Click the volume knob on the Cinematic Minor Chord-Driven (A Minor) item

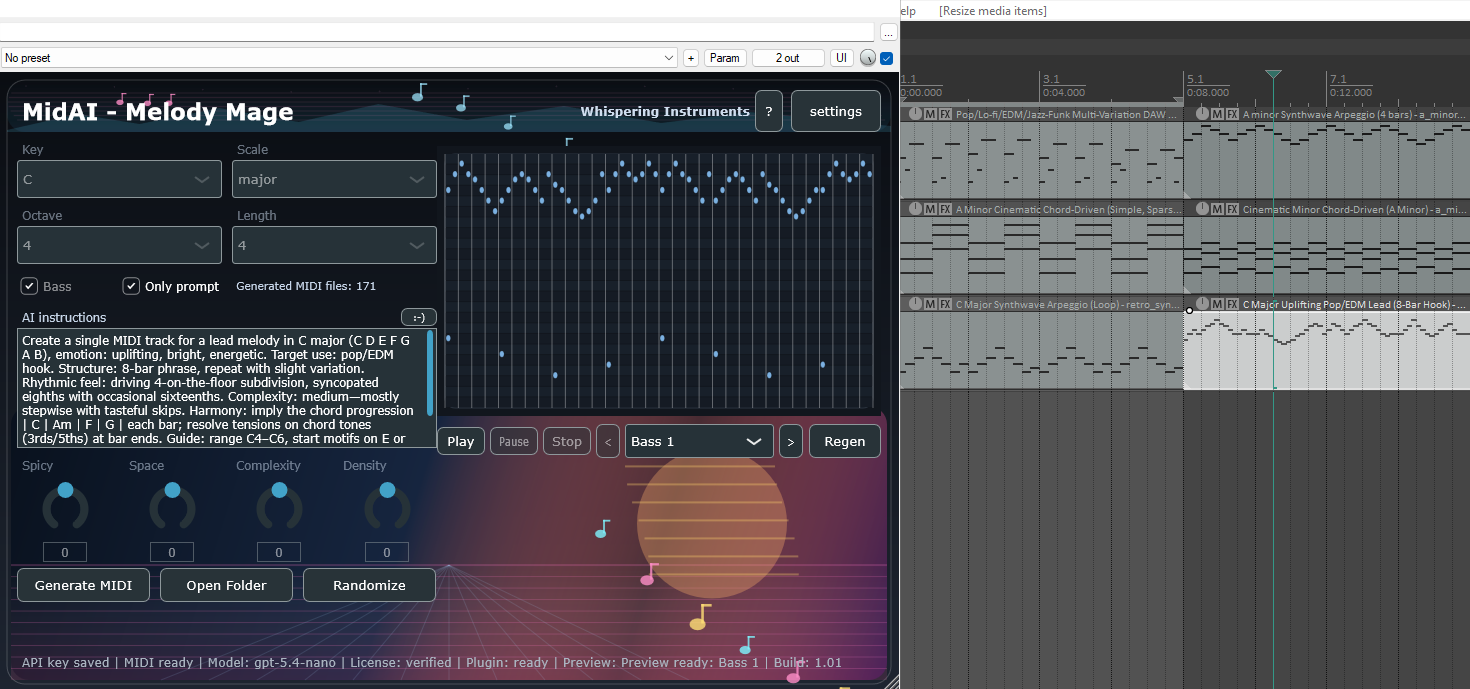tap(1201, 209)
